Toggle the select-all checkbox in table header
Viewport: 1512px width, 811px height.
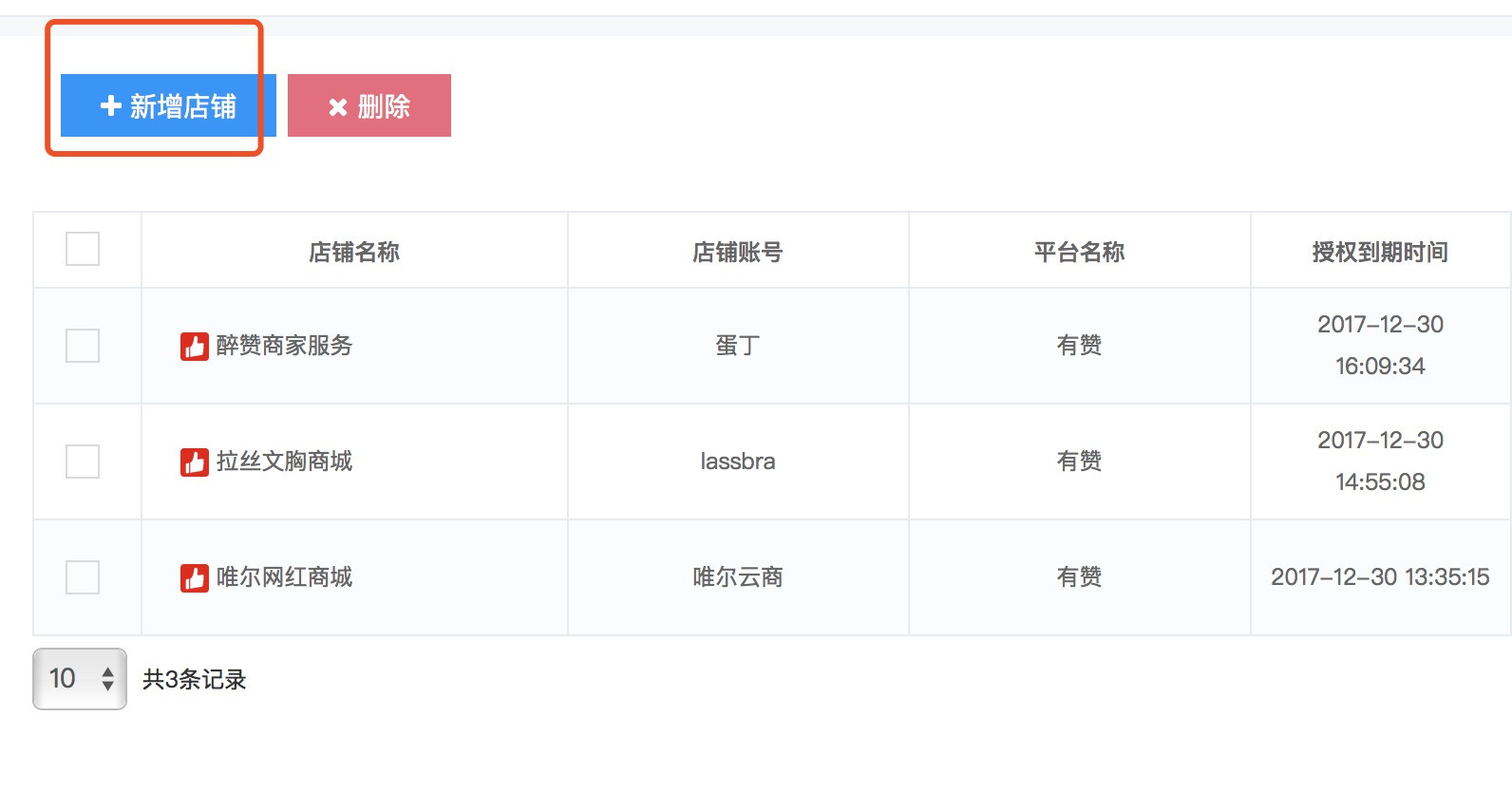83,249
